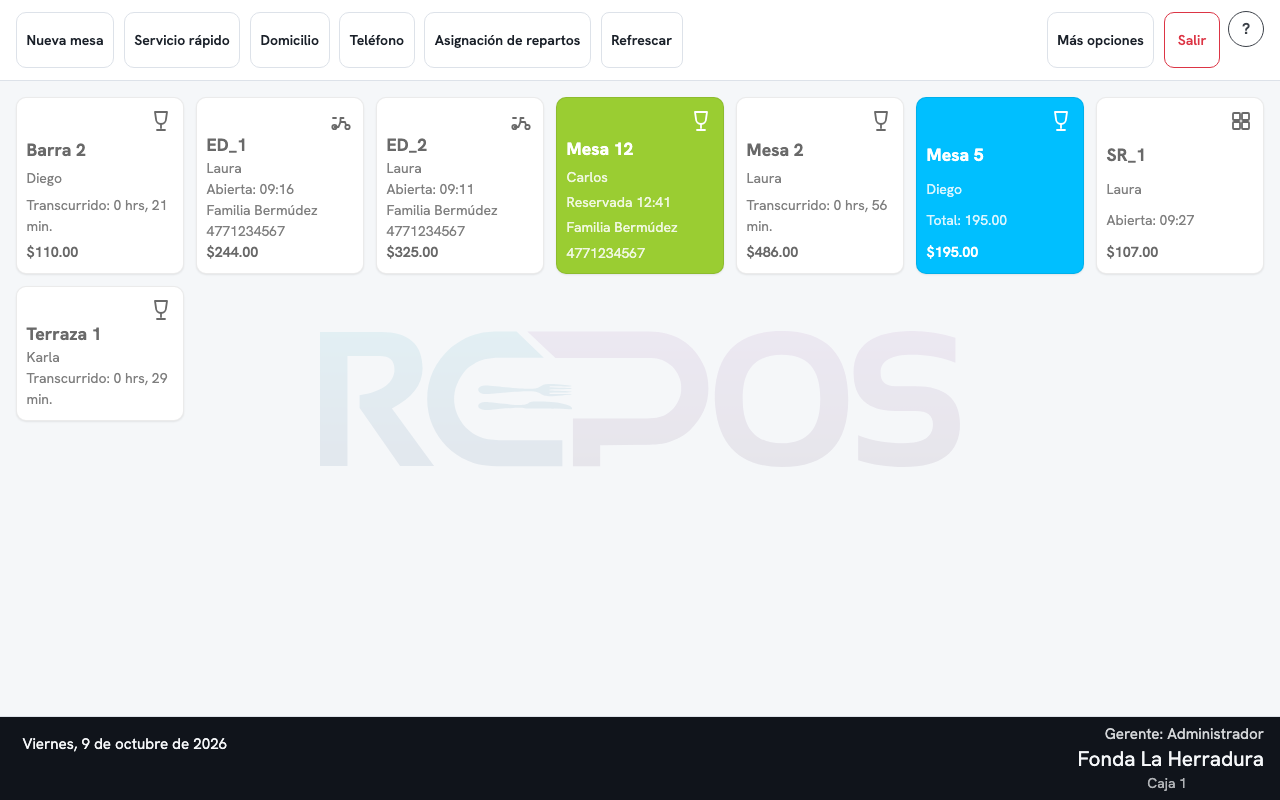Open Asignación de repartos

(x=508, y=40)
